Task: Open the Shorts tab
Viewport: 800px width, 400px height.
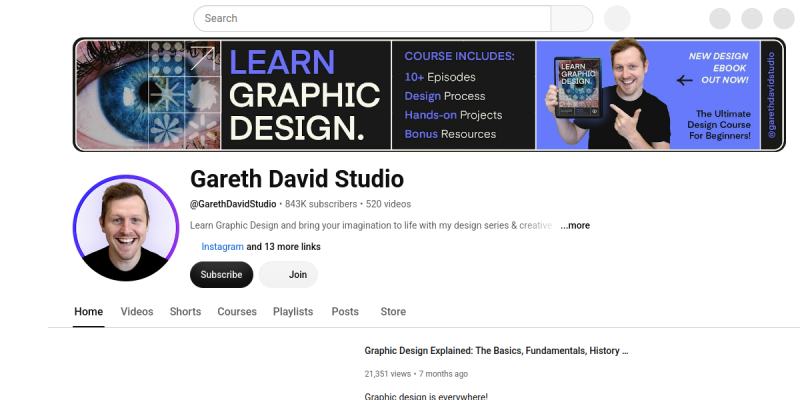Action: (x=185, y=312)
